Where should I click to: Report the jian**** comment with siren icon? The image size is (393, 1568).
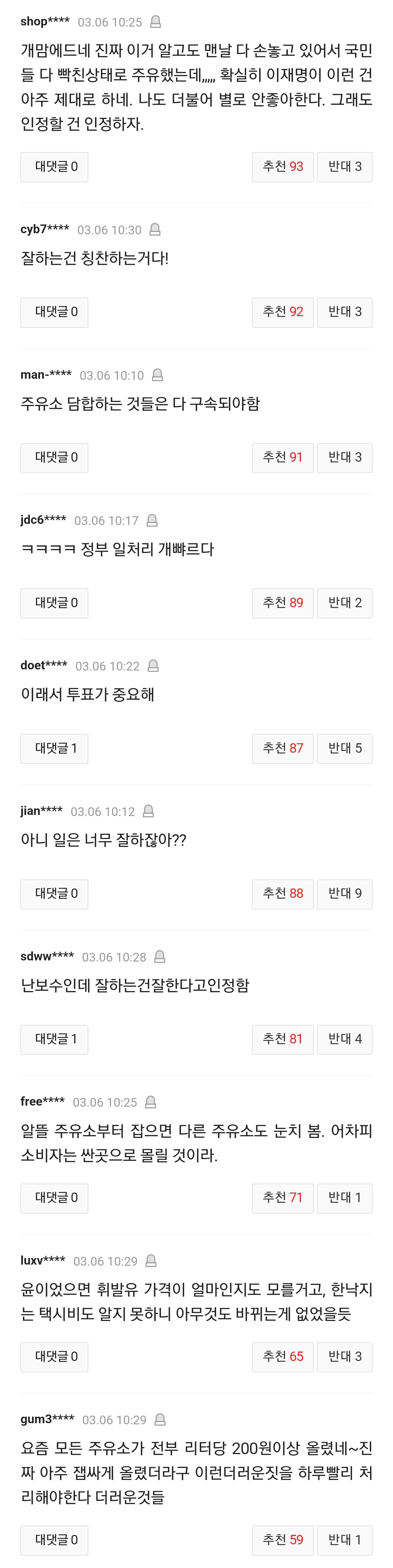(x=148, y=811)
